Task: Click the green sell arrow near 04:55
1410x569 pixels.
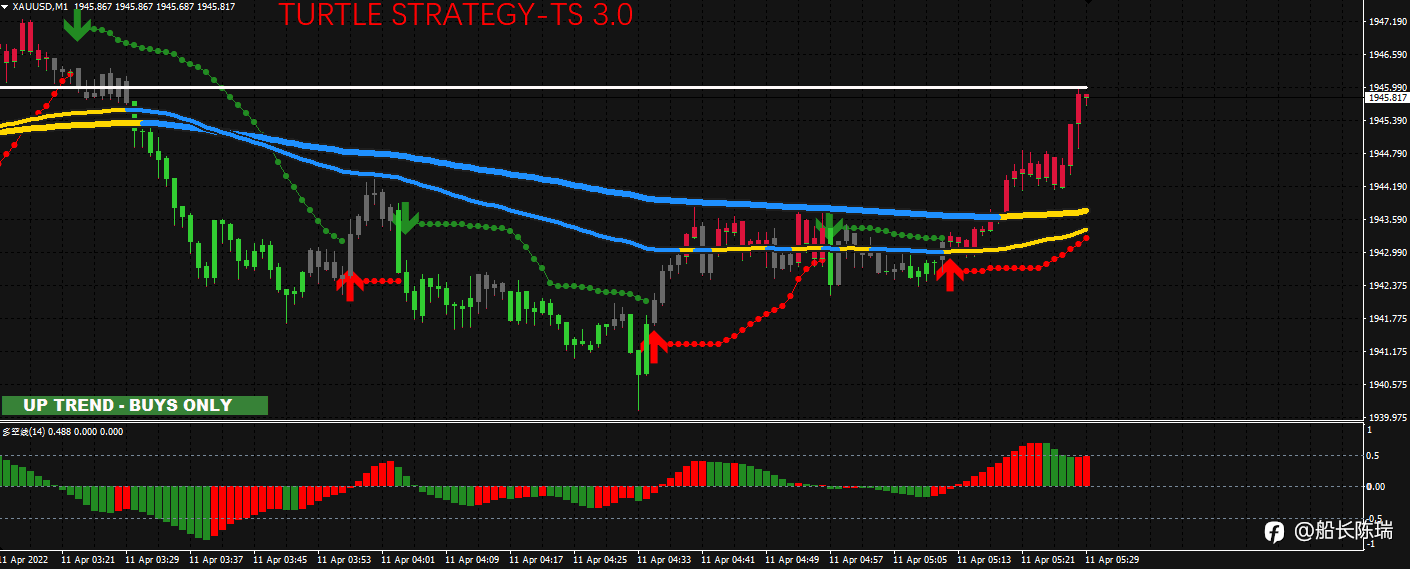Action: [829, 229]
